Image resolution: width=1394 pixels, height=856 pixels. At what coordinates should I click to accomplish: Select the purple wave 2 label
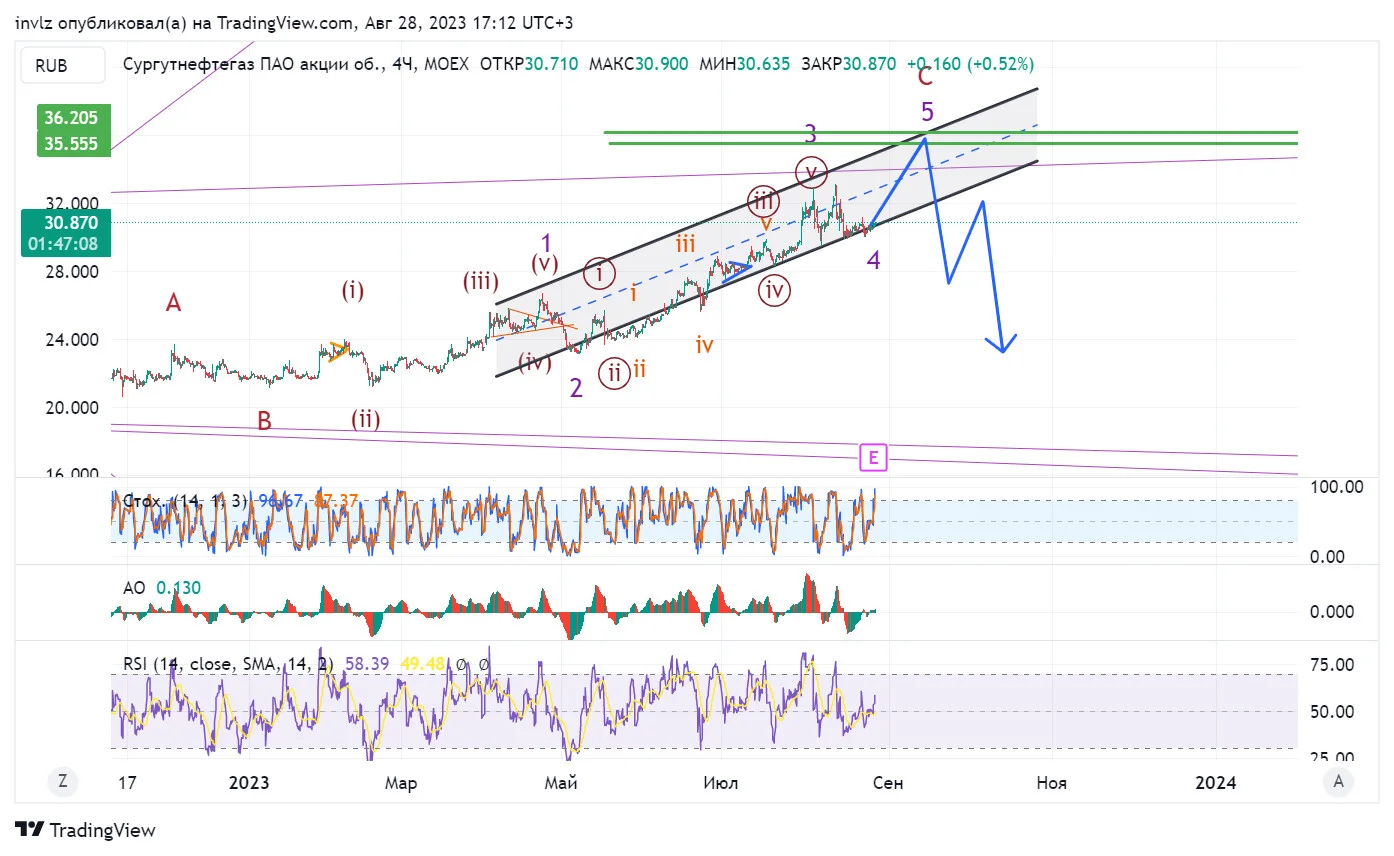coord(576,388)
